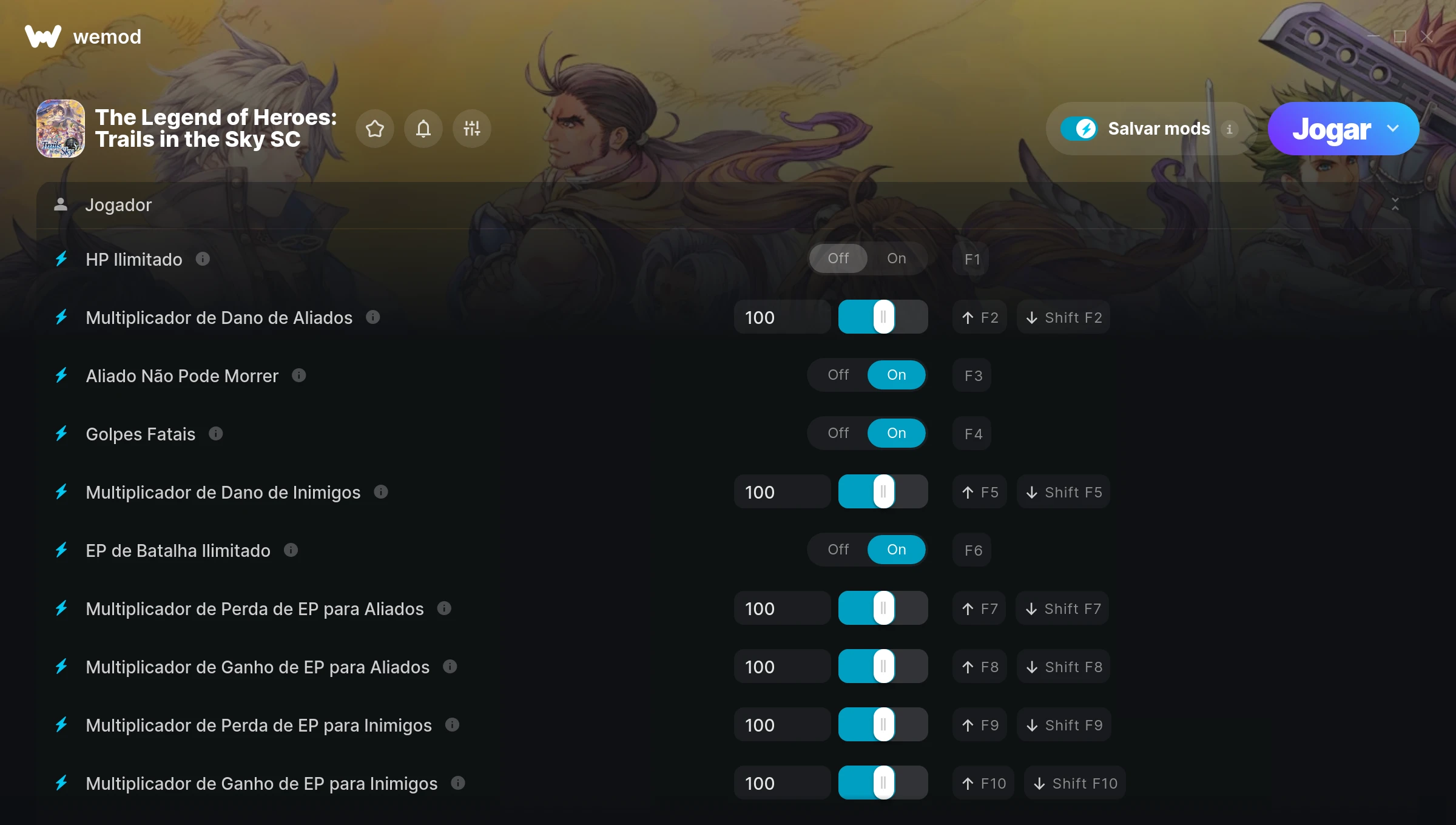
Task: Show info for HP Ilimitado
Action: point(203,259)
